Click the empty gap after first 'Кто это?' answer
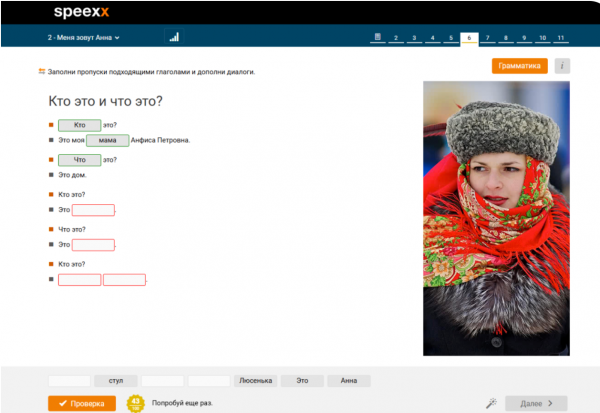600x413 pixels. tap(93, 210)
